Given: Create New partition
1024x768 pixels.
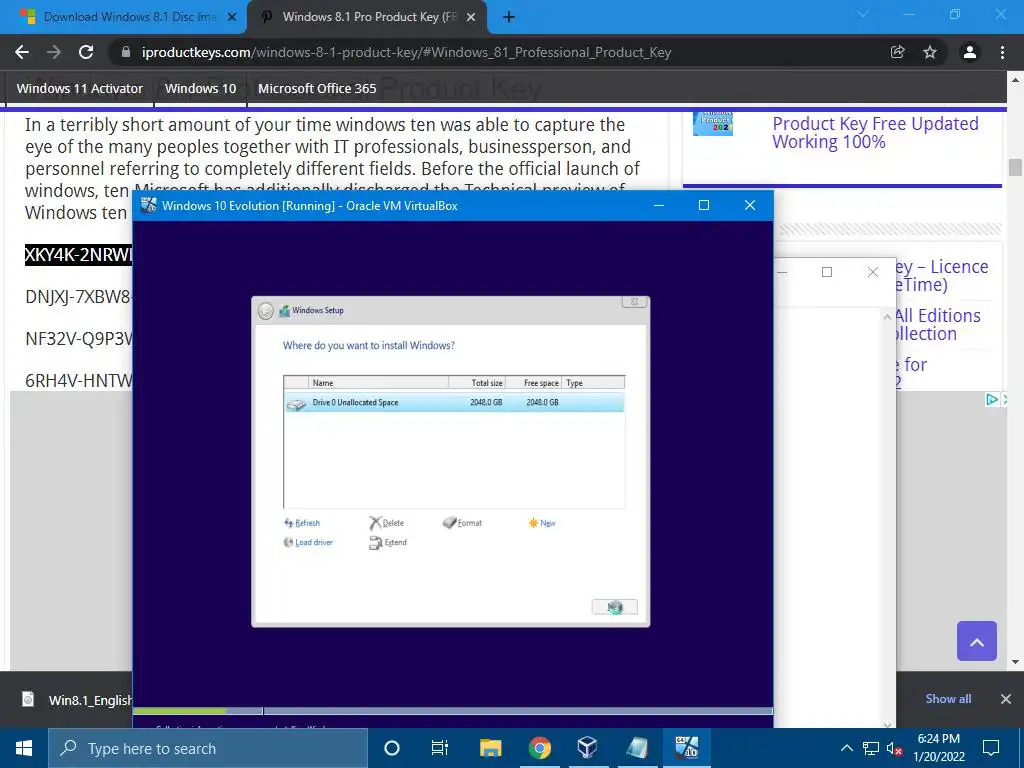Looking at the screenshot, I should pyautogui.click(x=542, y=523).
